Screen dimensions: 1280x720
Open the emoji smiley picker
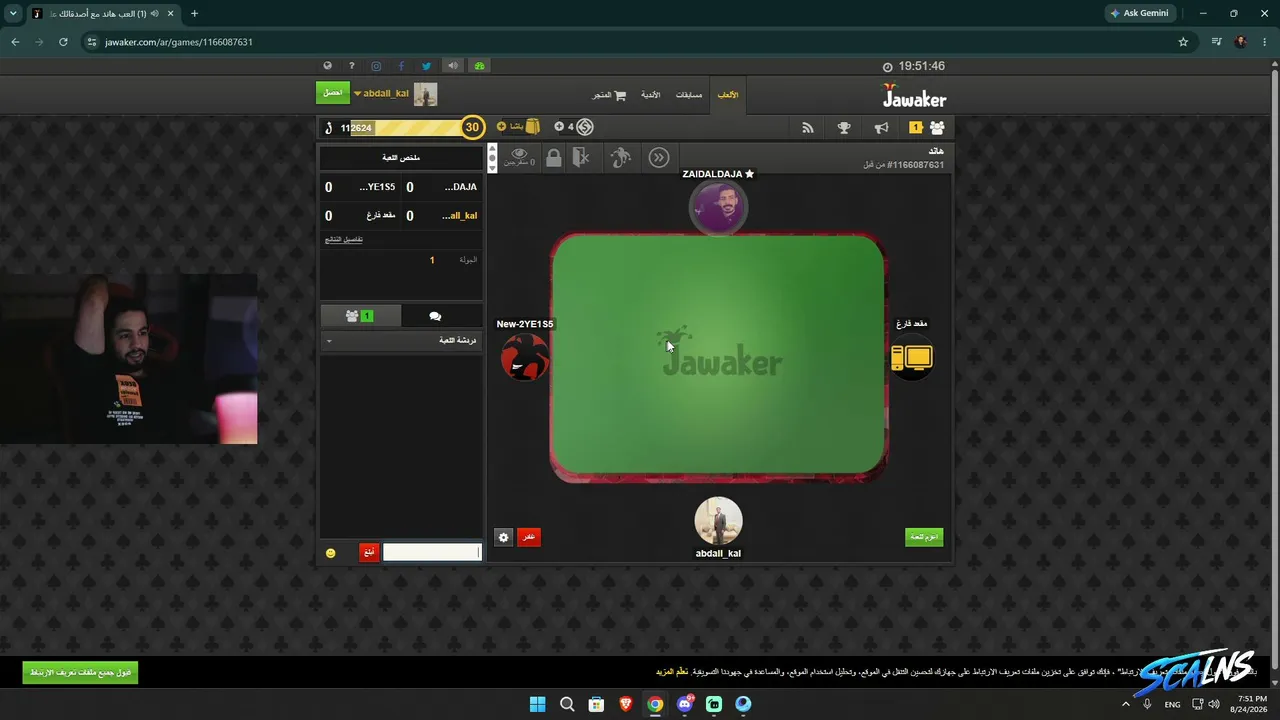331,553
